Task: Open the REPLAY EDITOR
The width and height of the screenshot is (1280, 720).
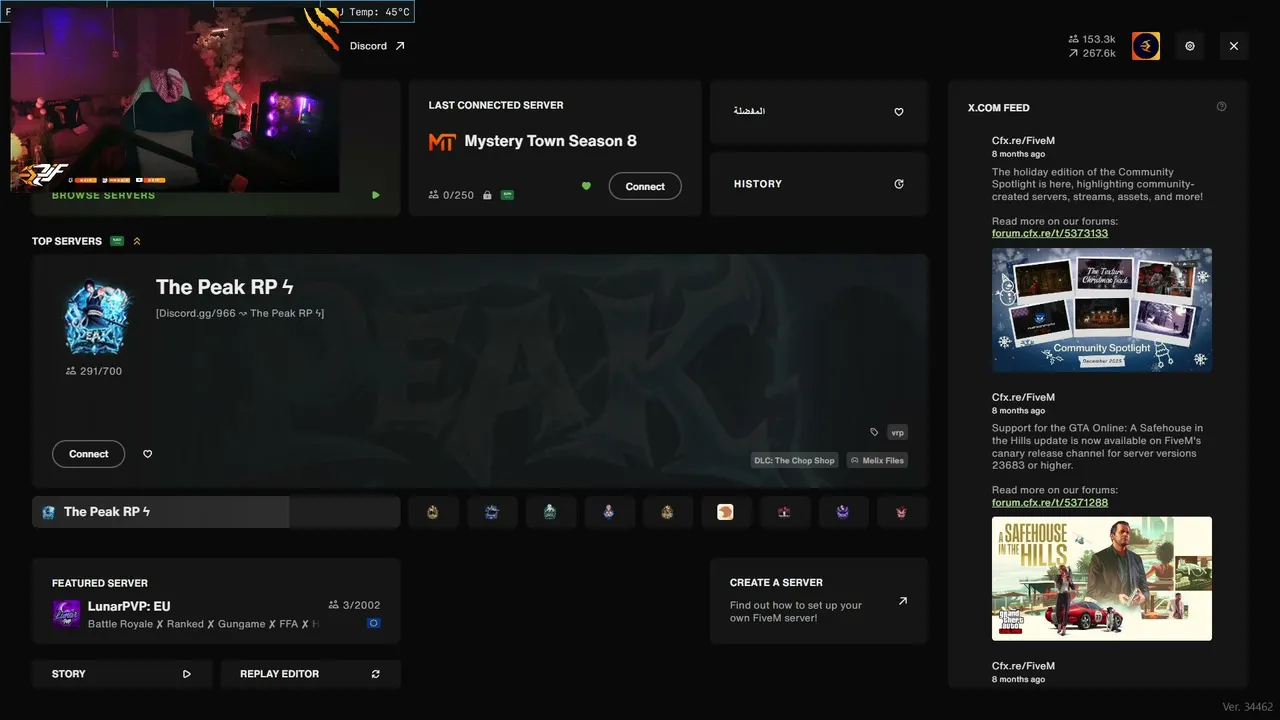Action: click(310, 674)
